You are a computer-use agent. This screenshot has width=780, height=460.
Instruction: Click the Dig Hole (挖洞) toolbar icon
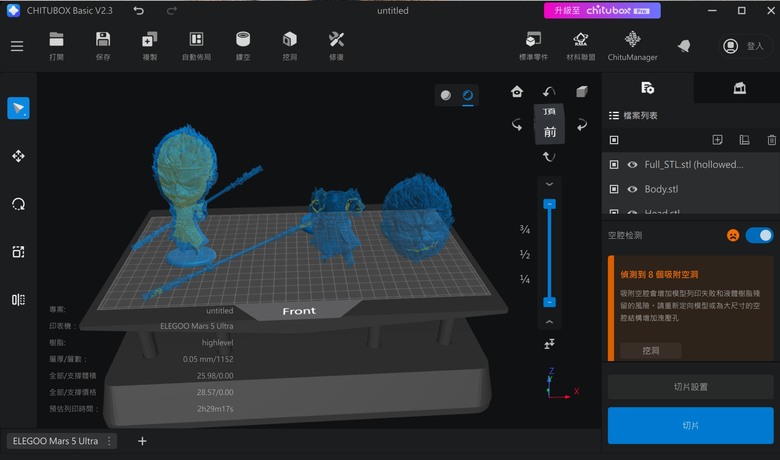(290, 46)
